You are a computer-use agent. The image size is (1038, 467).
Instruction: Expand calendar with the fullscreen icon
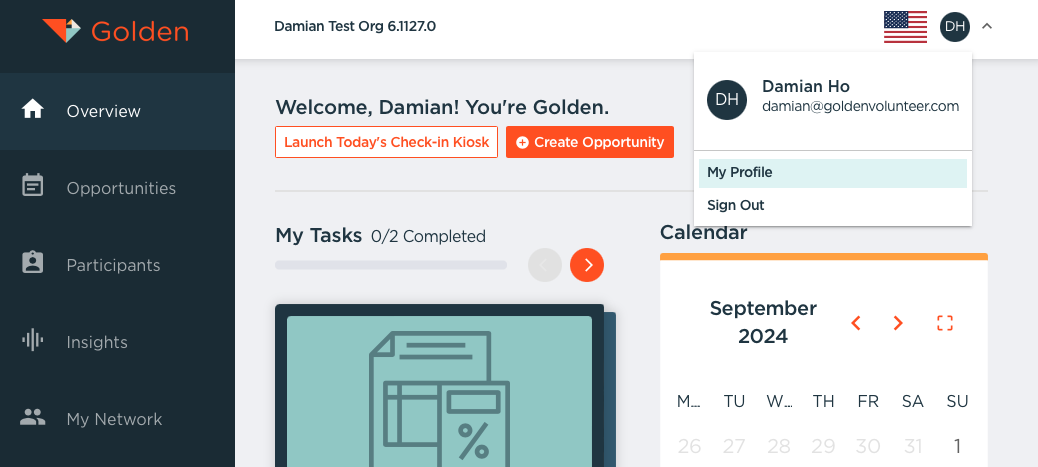click(x=945, y=322)
